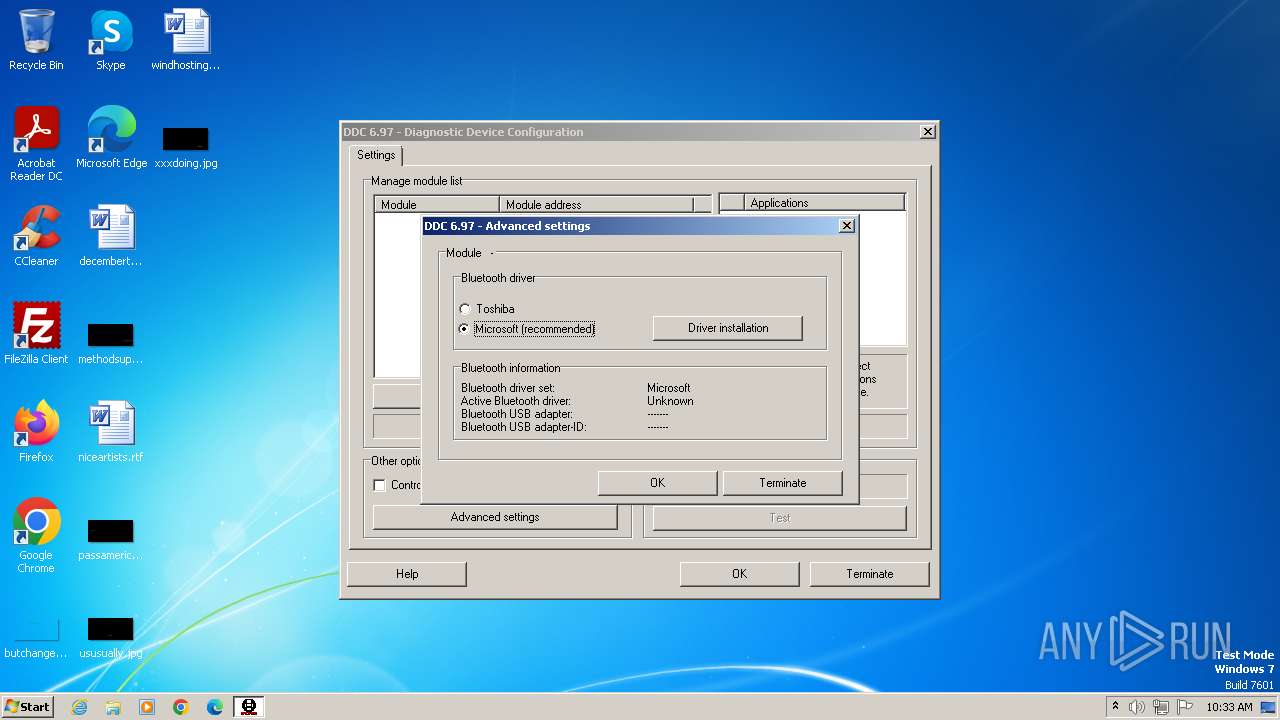Open the Skype desktop shortcut

[x=110, y=40]
